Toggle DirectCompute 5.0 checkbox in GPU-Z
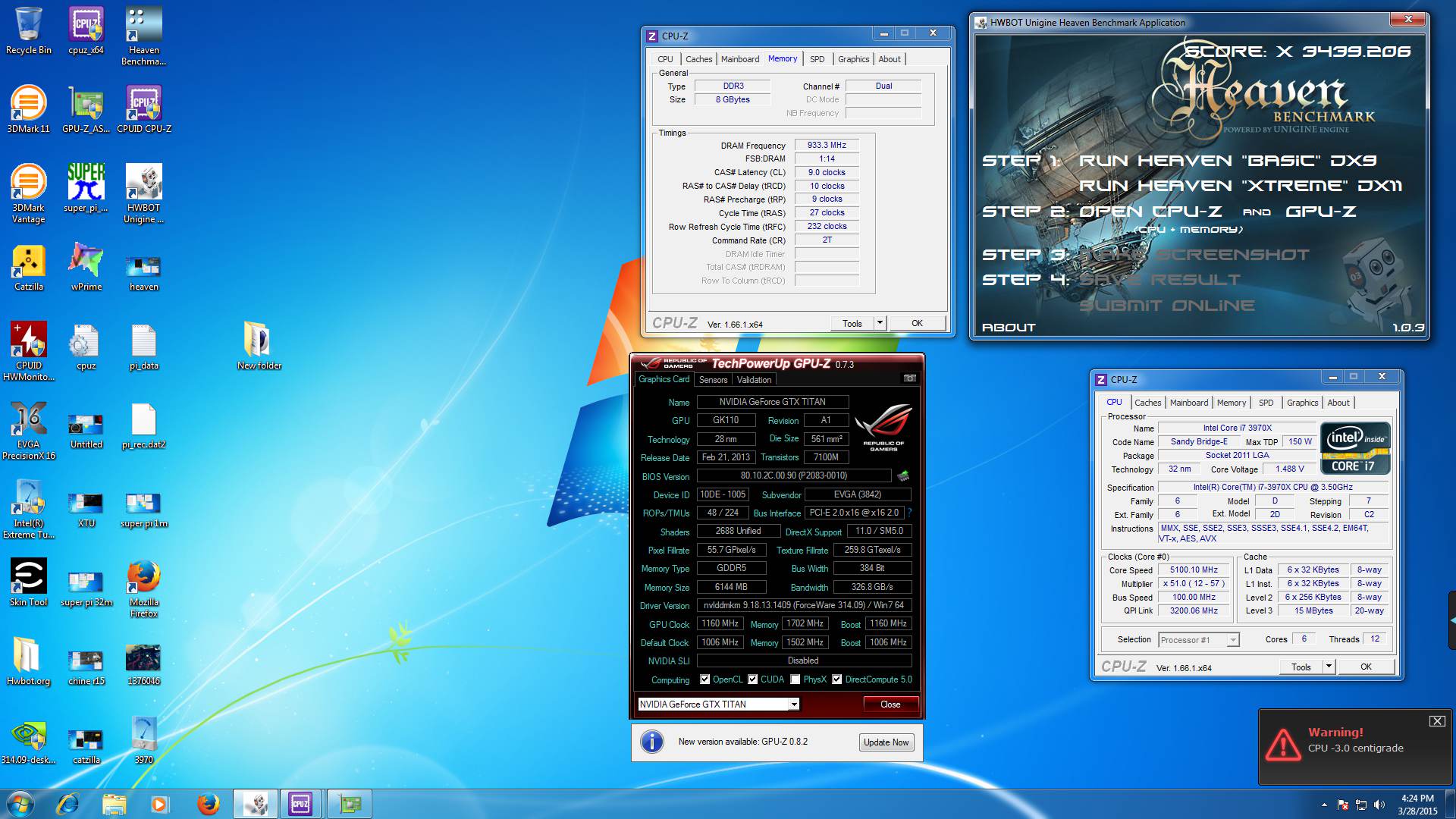 (837, 679)
